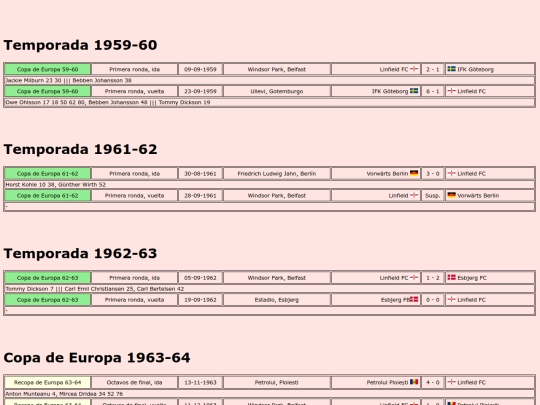Click the date cell '28-09-1961'
This screenshot has width=540, height=405.
(200, 196)
